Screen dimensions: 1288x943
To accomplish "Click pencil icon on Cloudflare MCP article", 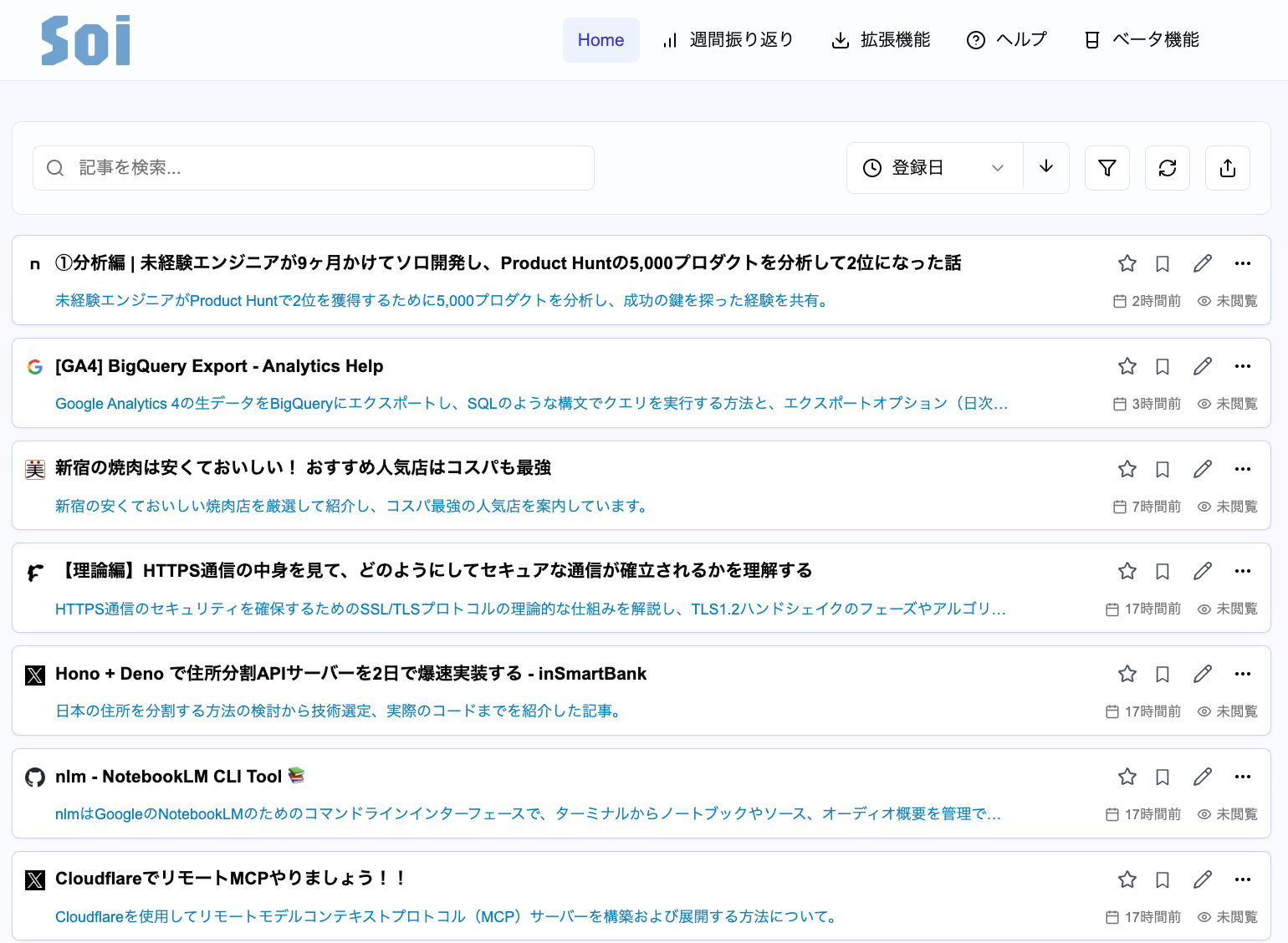I will [1202, 879].
